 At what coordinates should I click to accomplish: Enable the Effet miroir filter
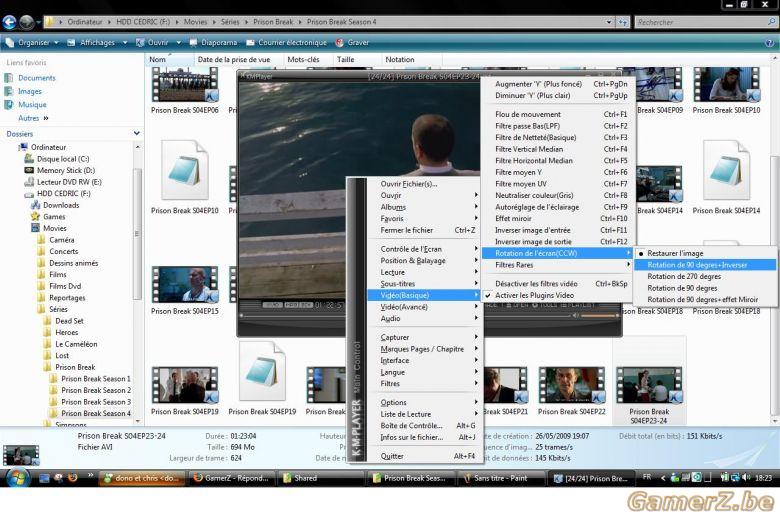tap(558, 218)
